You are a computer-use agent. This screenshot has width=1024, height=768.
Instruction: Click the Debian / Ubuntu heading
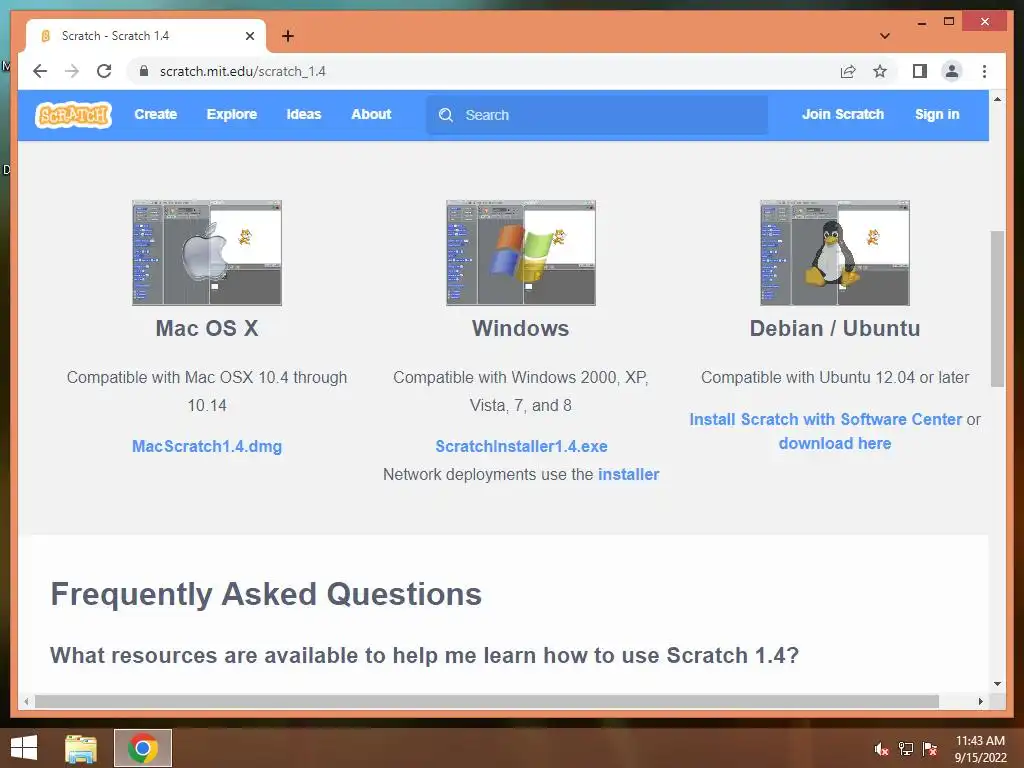pos(835,328)
